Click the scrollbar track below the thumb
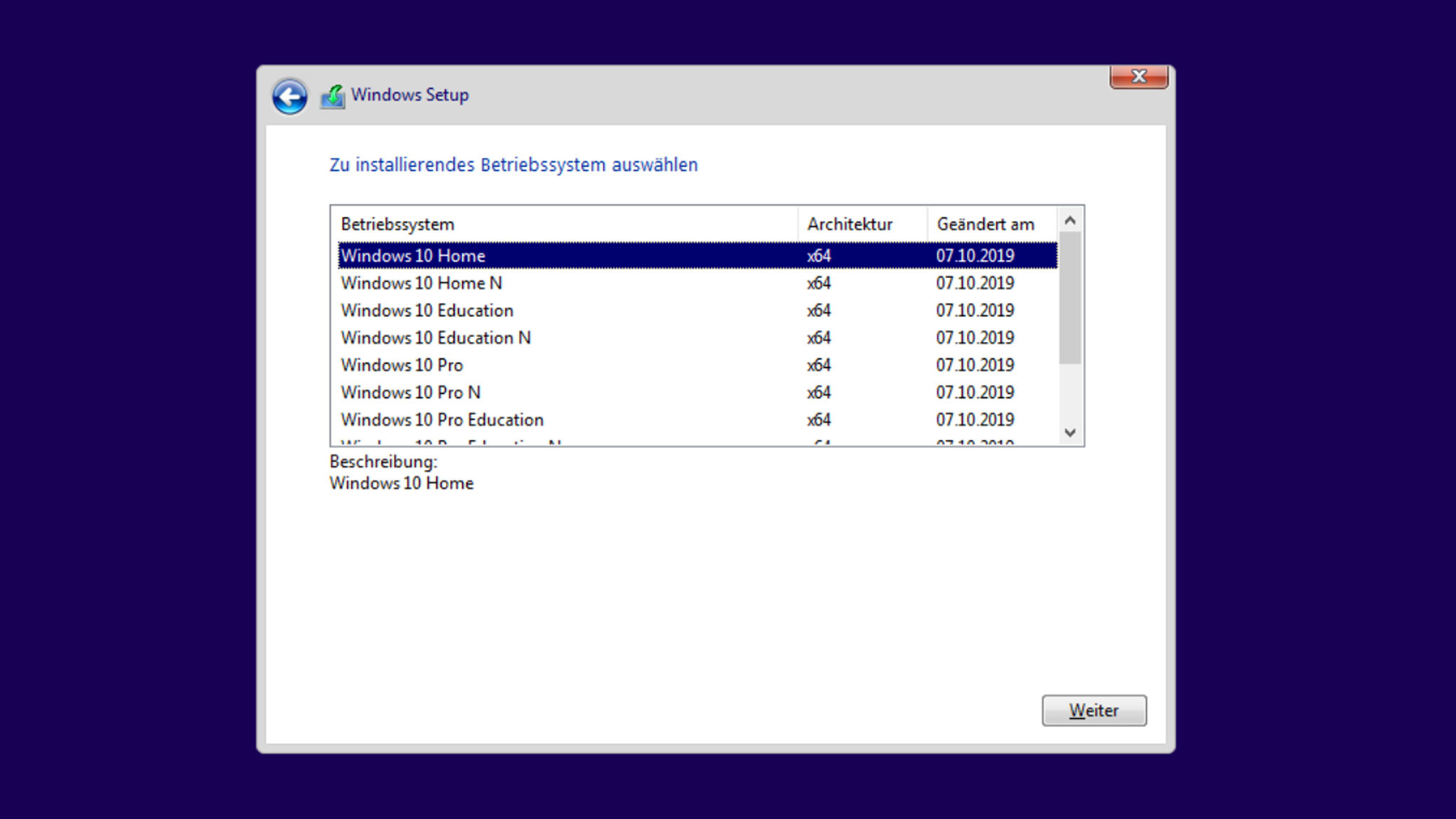Viewport: 1456px width, 819px height. [1069, 395]
